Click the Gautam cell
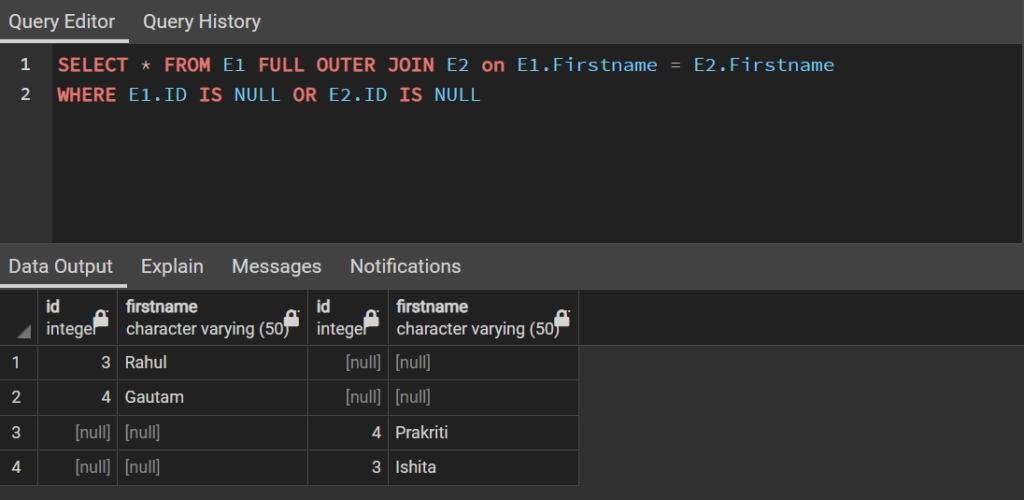 pyautogui.click(x=212, y=397)
